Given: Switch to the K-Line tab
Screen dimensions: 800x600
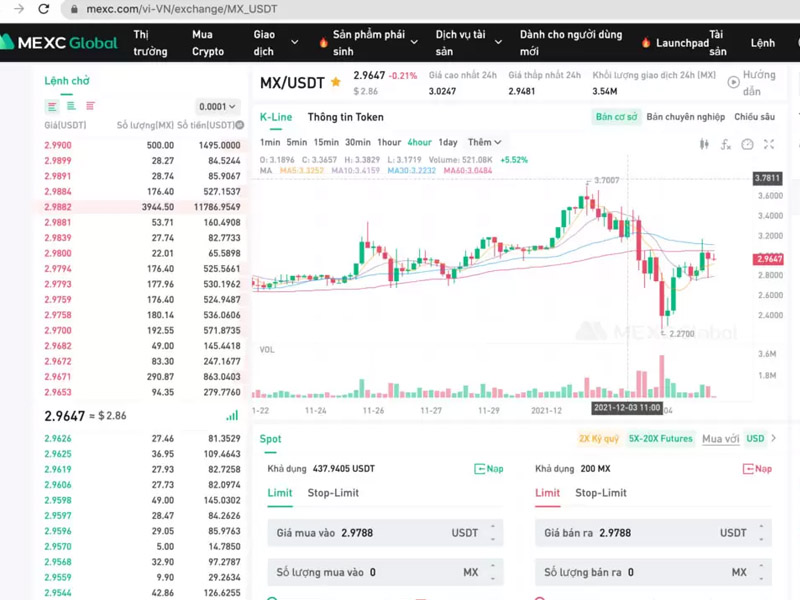Looking at the screenshot, I should (x=276, y=117).
